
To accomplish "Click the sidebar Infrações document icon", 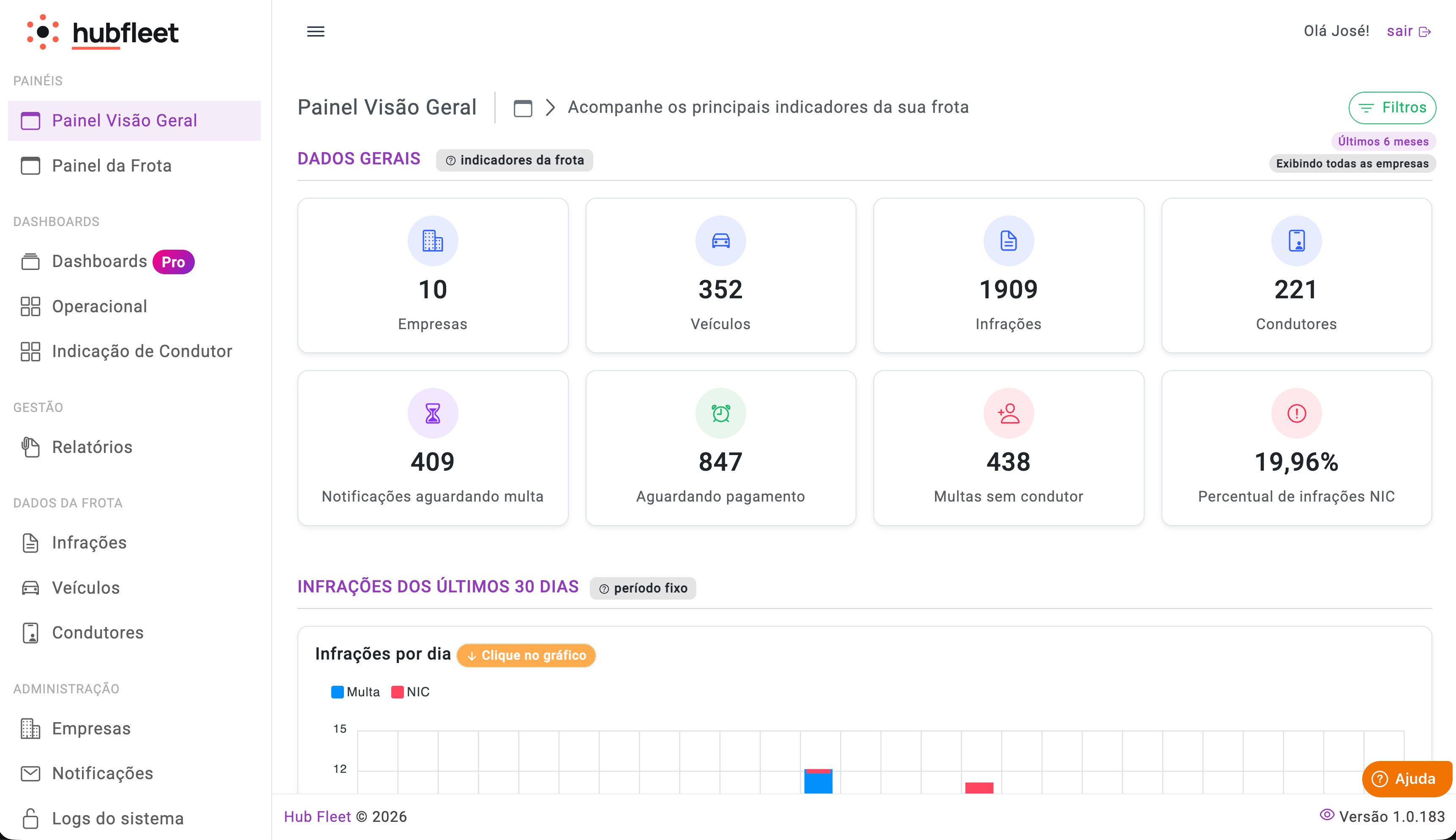I will pos(30,543).
